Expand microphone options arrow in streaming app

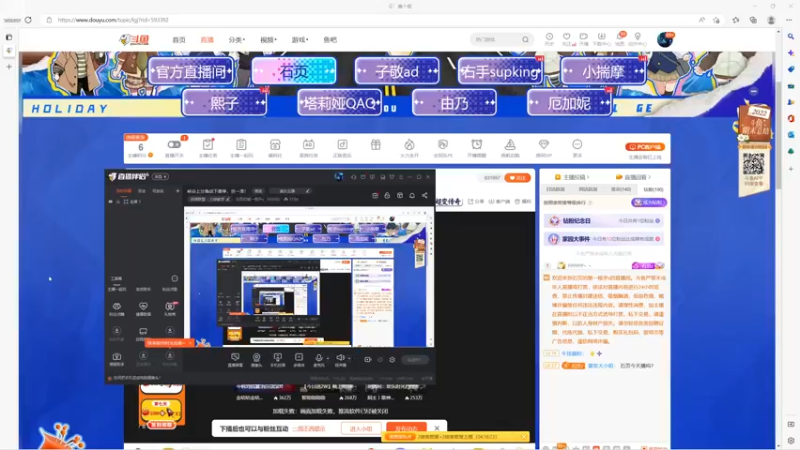click(328, 359)
